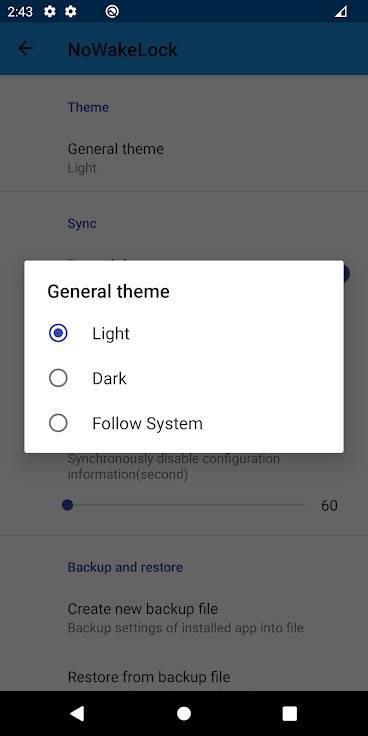Tap the first gear icon in status bar
This screenshot has height=736, width=368.
coord(50,11)
